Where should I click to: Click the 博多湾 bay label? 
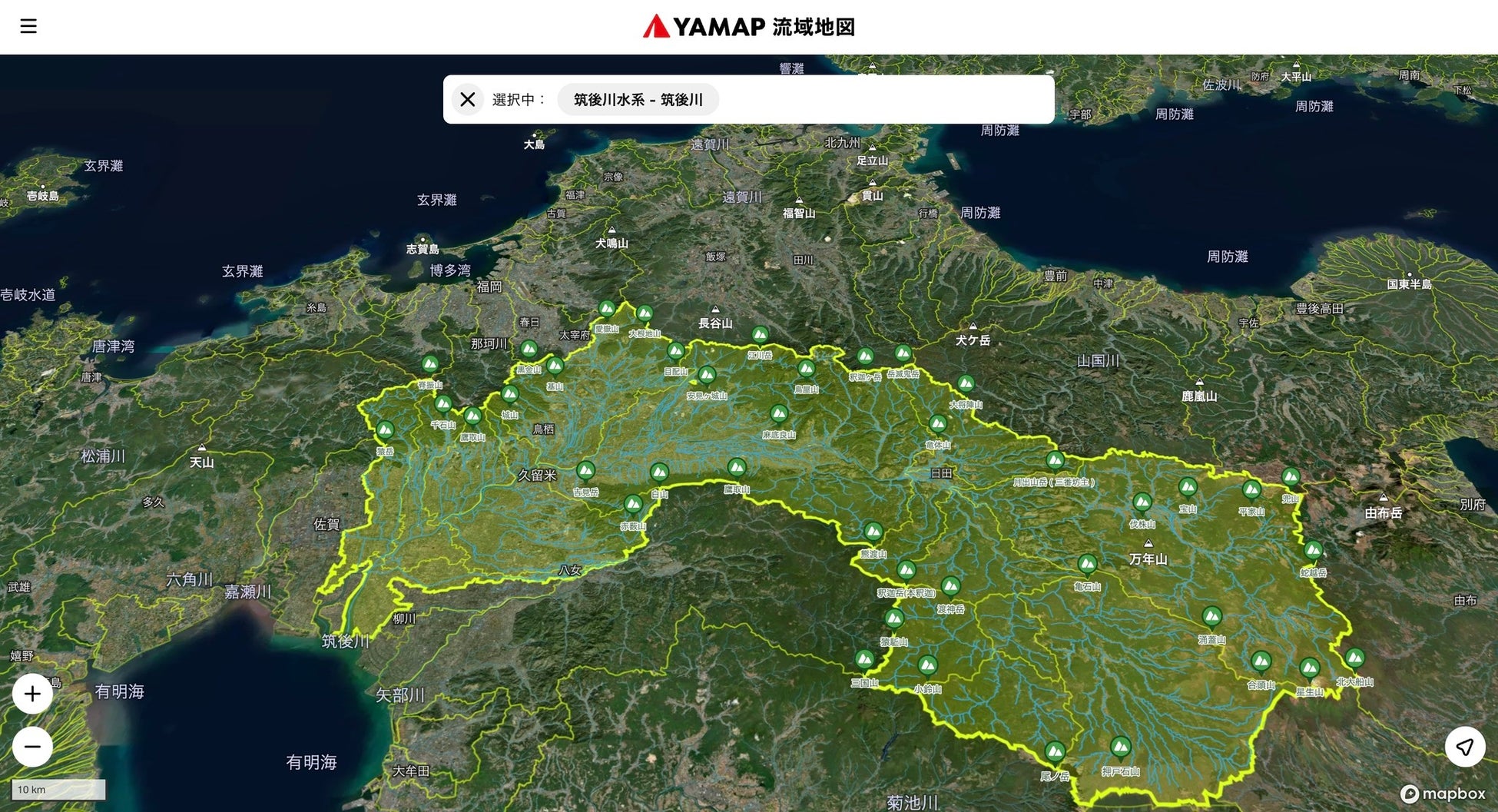pos(450,270)
